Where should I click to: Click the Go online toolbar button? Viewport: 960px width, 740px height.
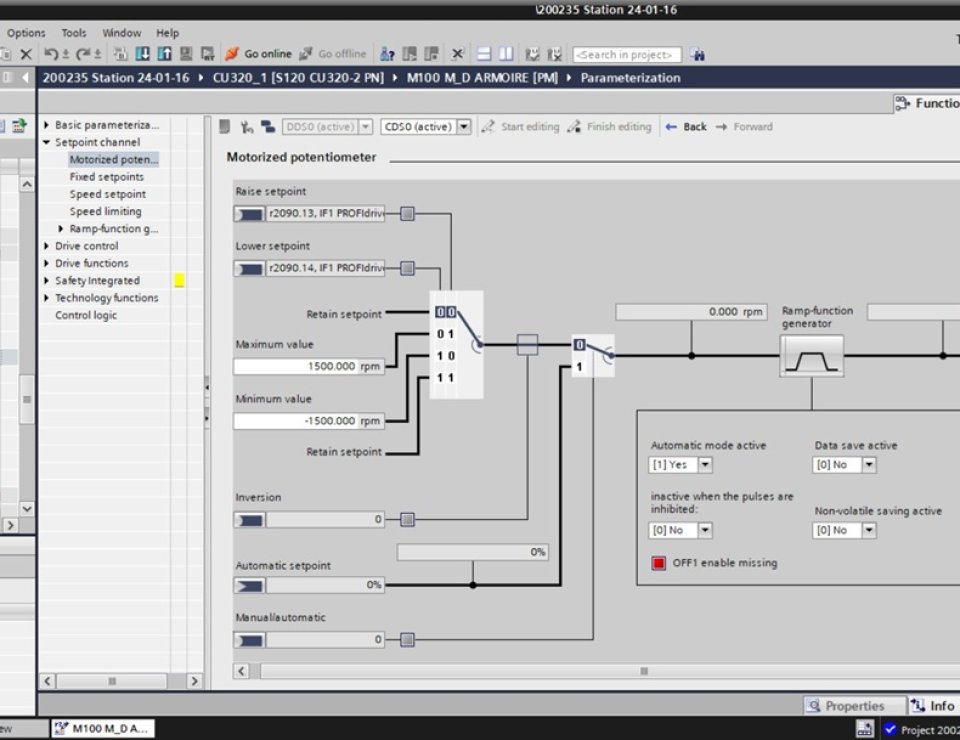pyautogui.click(x=258, y=54)
